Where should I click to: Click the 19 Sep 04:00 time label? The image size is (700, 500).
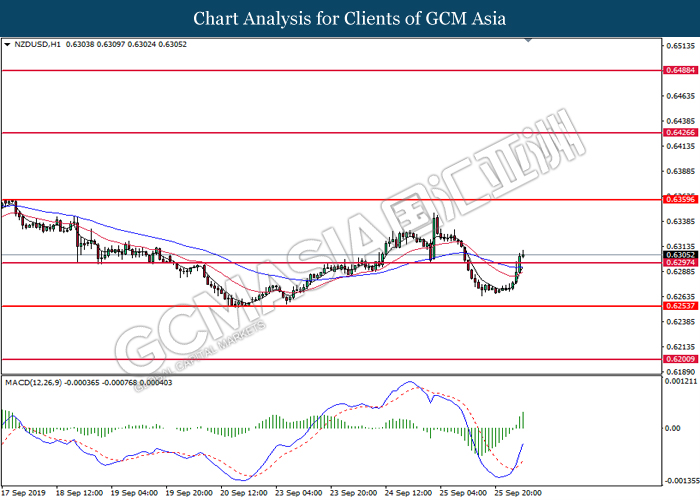[134, 493]
